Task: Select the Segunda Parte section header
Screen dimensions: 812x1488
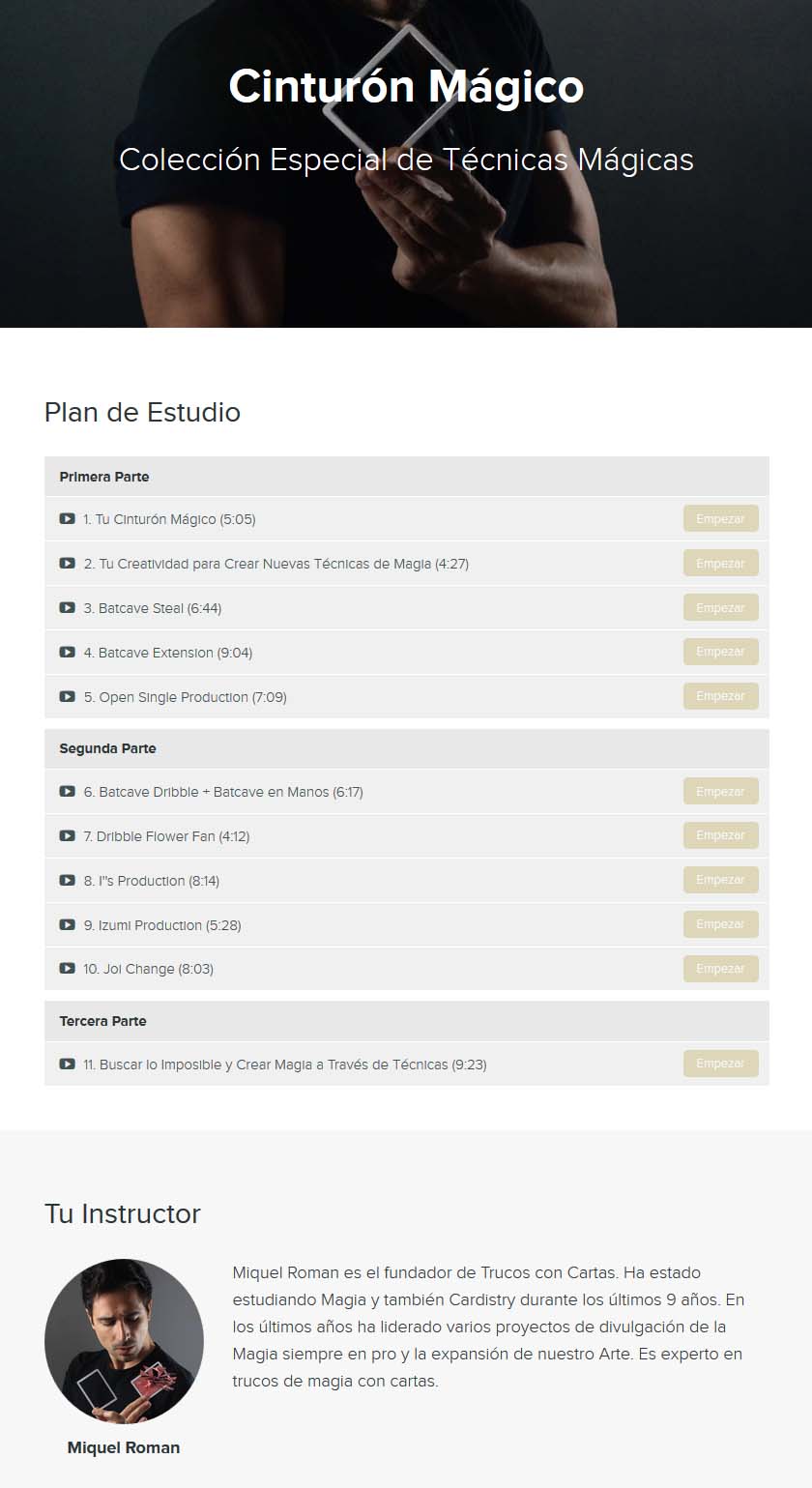Action: [107, 748]
